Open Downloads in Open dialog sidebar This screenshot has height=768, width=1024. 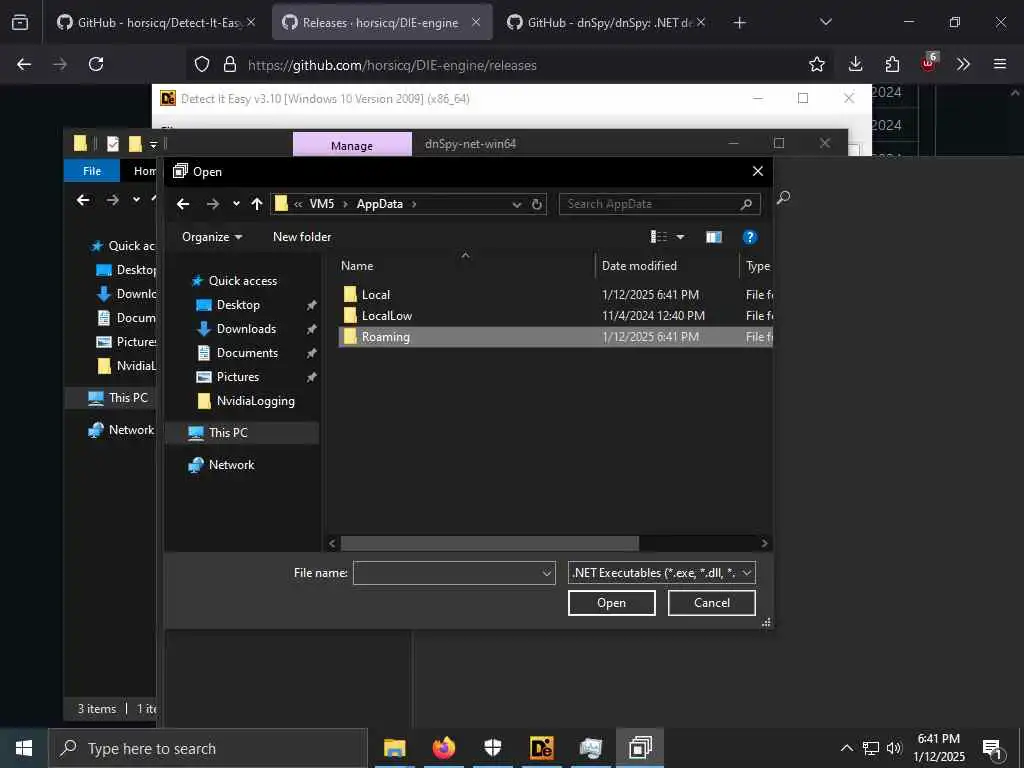246,329
